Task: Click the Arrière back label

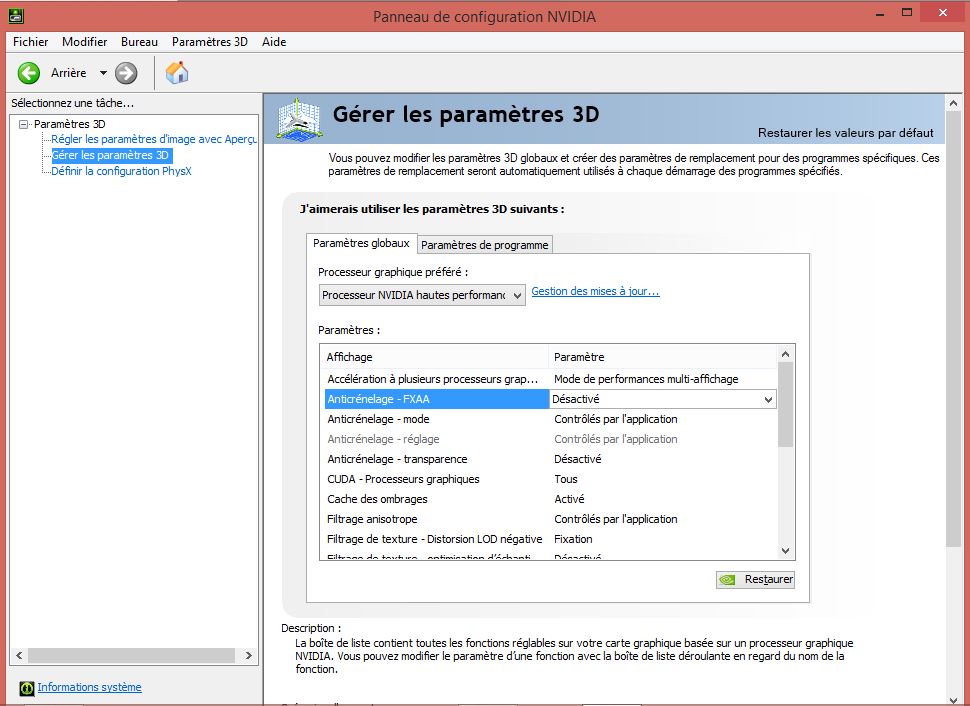Action: click(69, 73)
